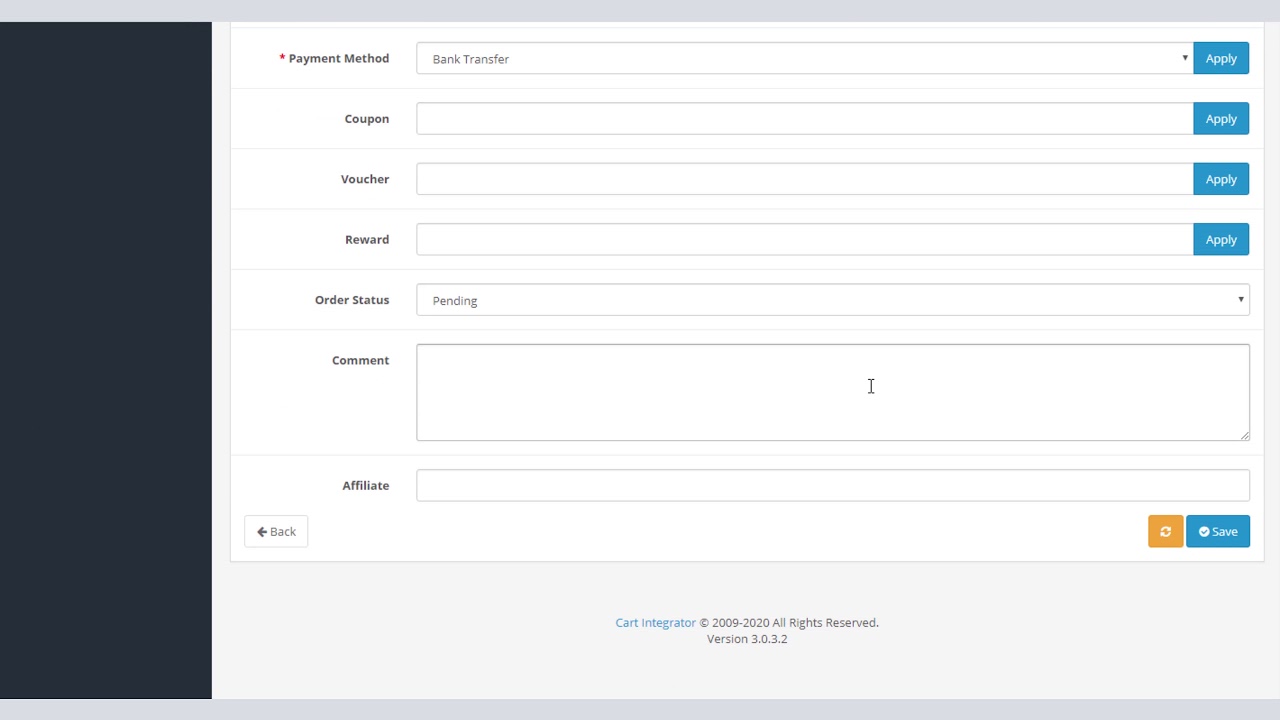Grab the Comment box resize handle
Image resolution: width=1280 pixels, height=720 pixels.
click(x=1244, y=435)
